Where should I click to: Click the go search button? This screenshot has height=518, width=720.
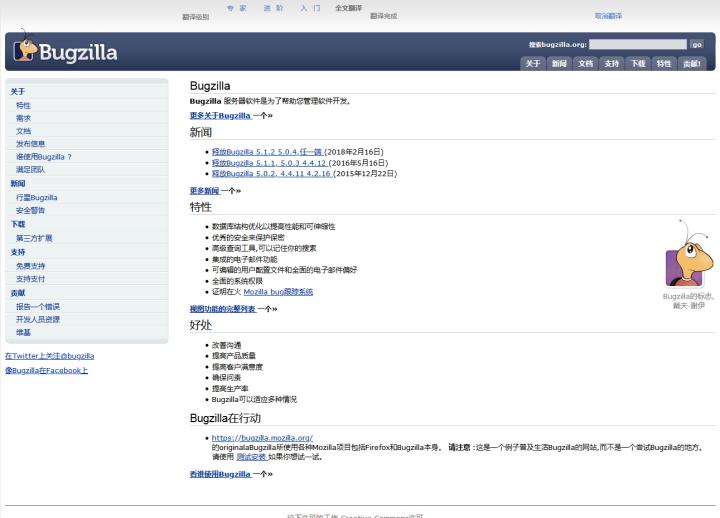697,44
